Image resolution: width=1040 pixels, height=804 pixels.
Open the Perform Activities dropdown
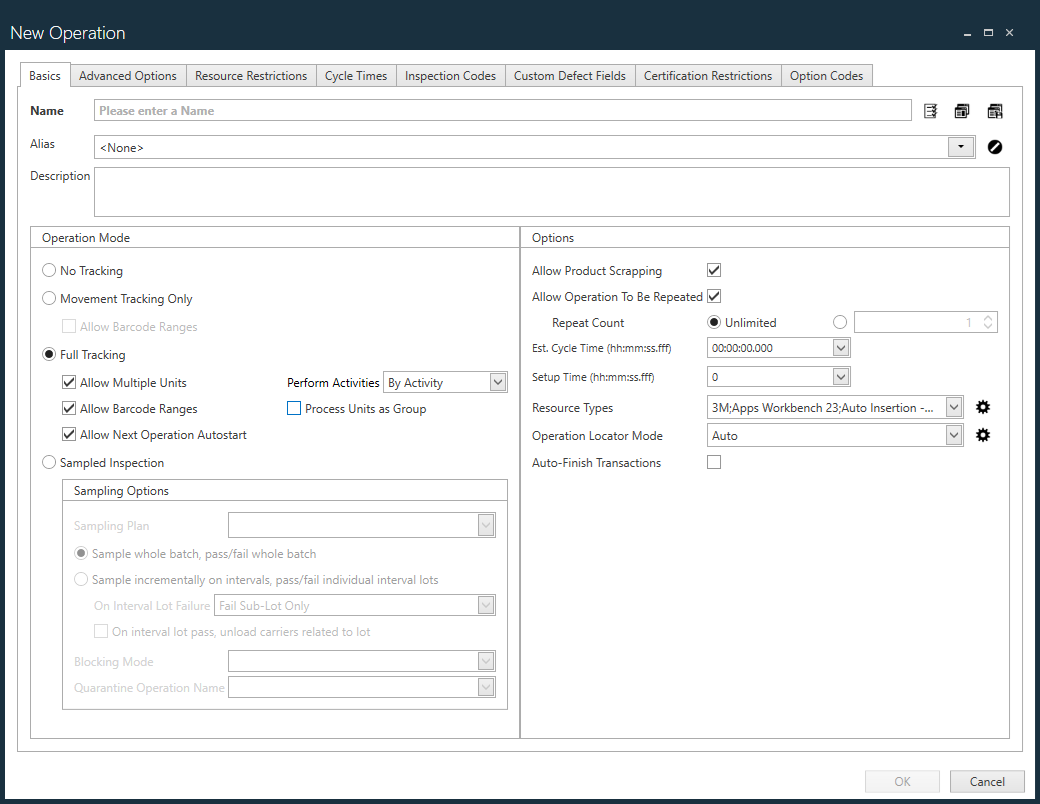[x=498, y=382]
